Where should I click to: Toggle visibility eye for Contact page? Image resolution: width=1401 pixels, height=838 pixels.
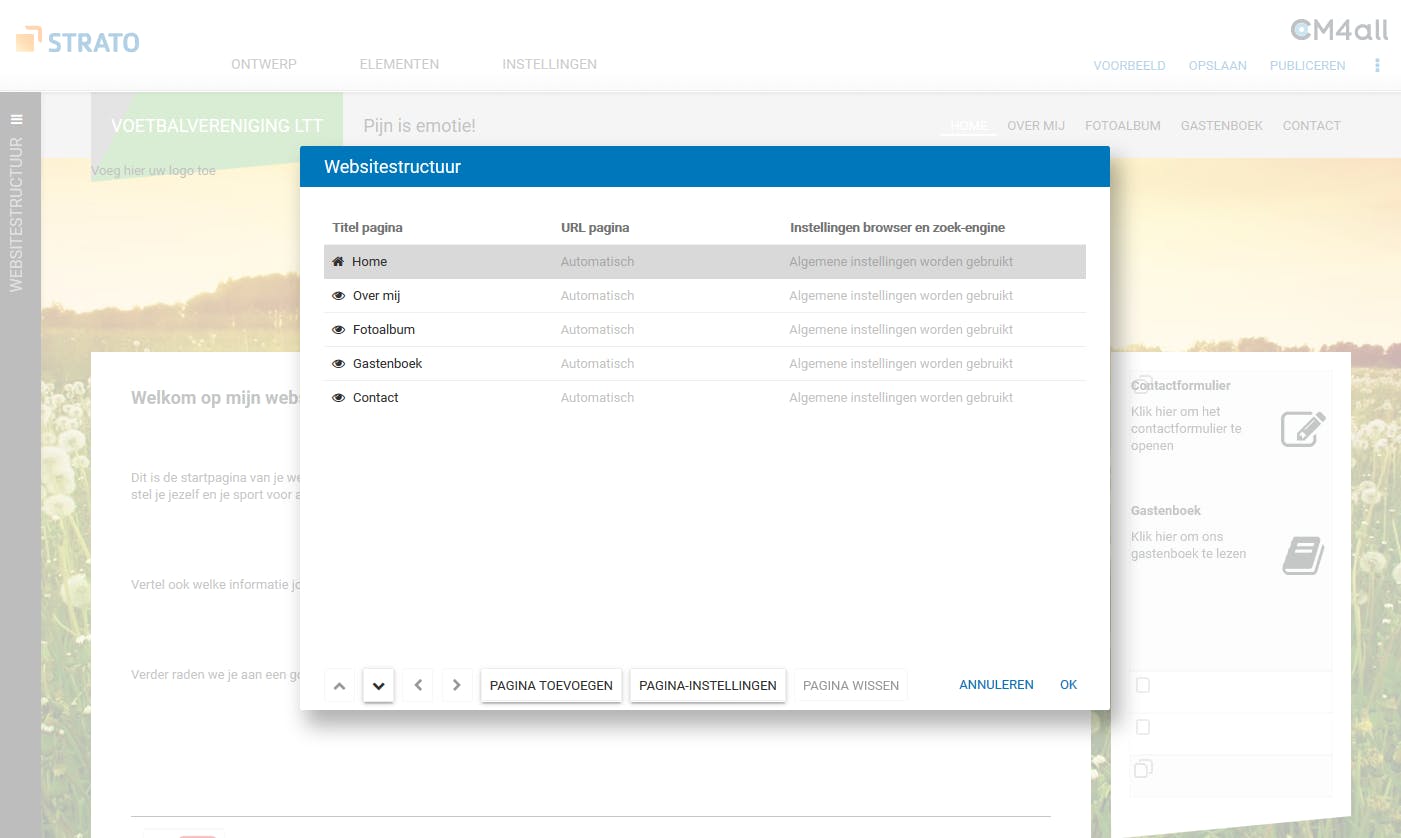click(x=338, y=398)
